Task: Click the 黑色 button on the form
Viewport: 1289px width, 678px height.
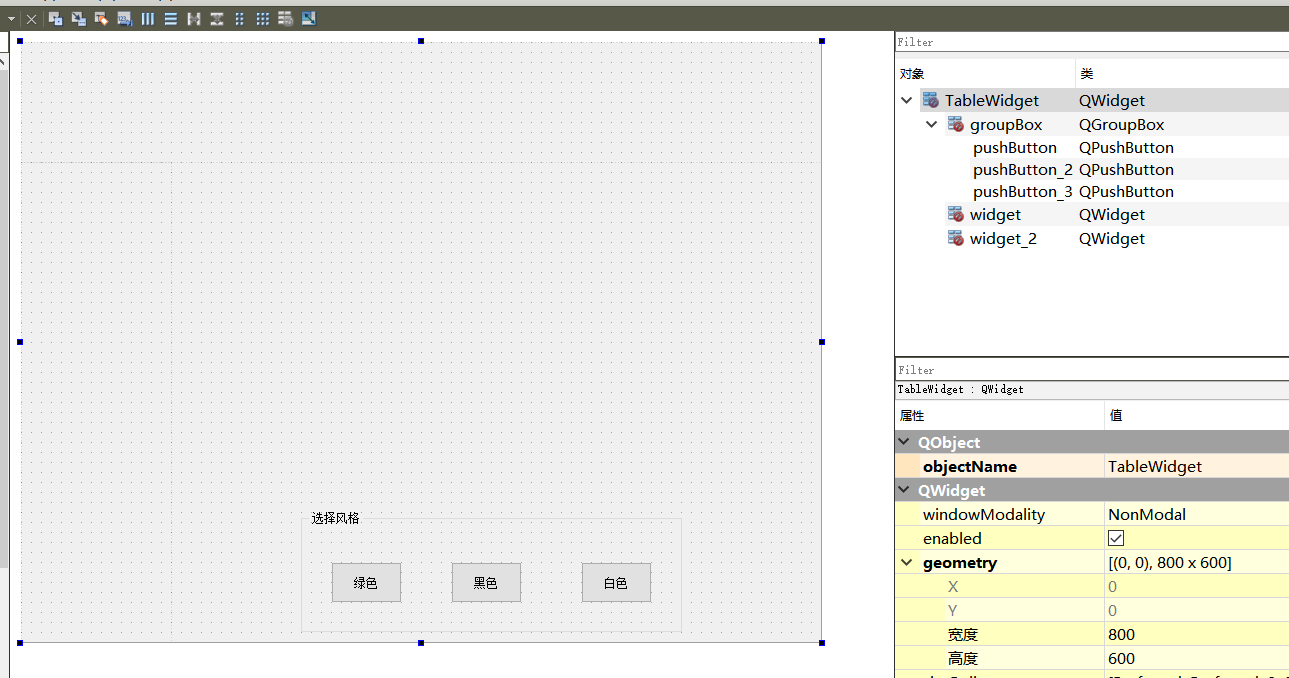Action: 486,583
